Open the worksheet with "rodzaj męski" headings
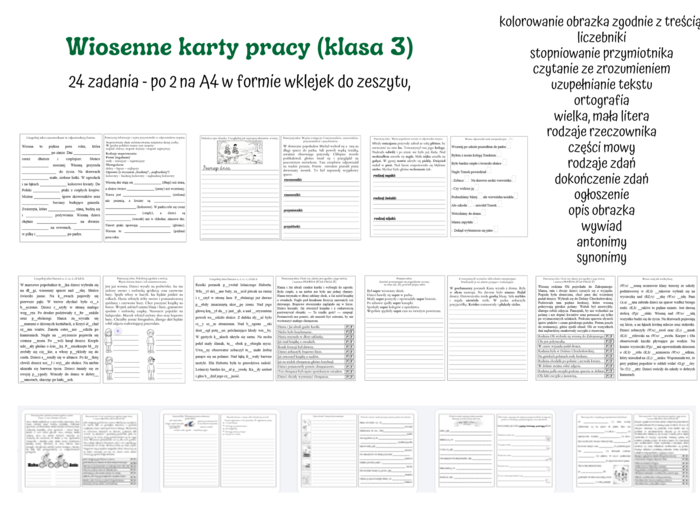700x520 pixels. (408, 186)
